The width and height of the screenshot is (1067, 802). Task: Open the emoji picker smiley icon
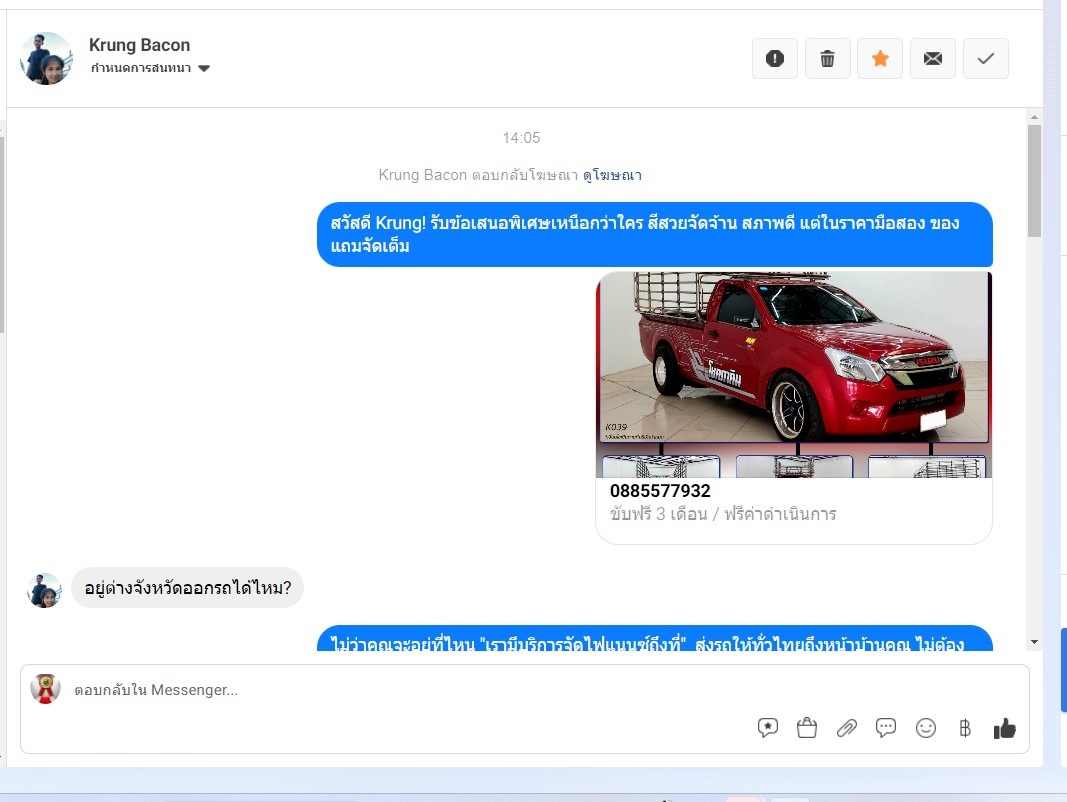pos(926,728)
